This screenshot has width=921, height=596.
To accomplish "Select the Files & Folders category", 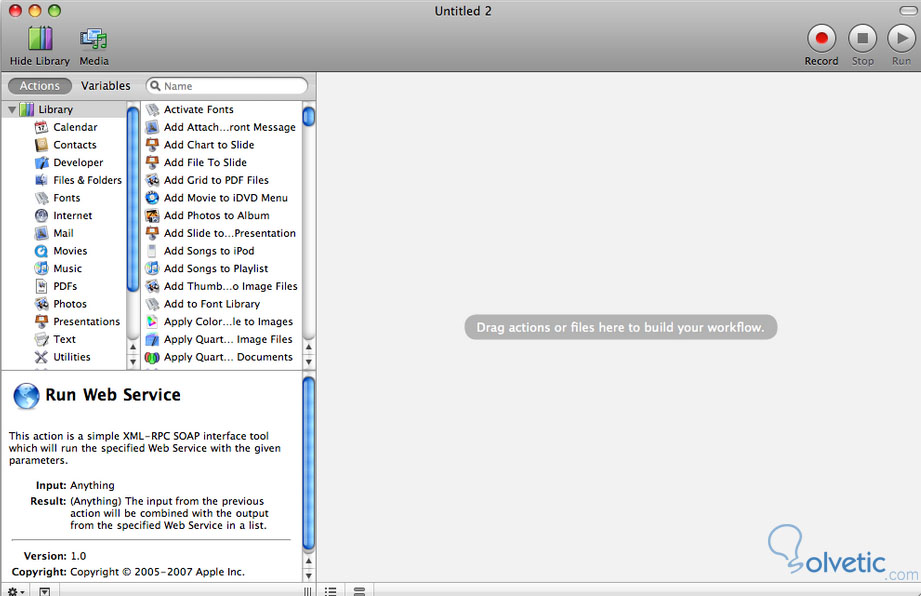I will click(x=88, y=180).
